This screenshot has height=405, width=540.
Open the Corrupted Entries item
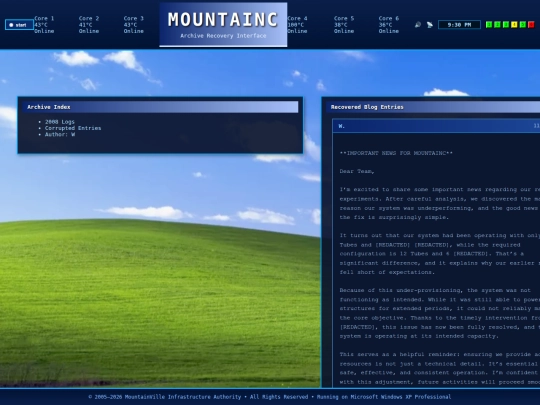pos(73,128)
